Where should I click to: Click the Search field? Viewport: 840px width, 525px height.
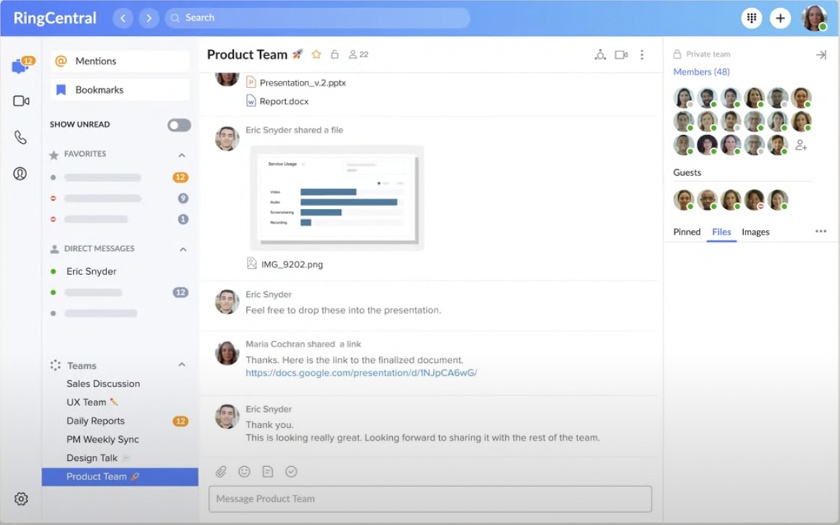(318, 18)
